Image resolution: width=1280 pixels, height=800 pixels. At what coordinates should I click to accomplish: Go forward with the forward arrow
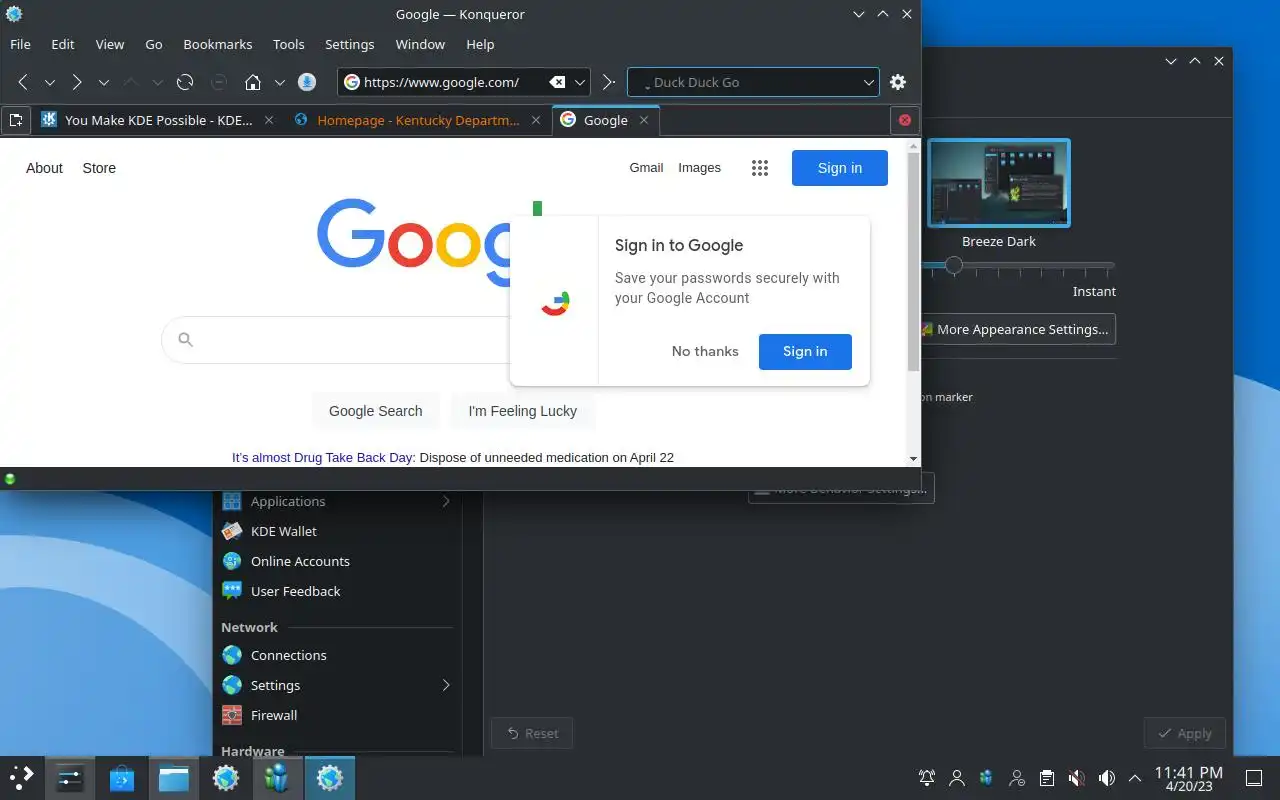[x=77, y=82]
